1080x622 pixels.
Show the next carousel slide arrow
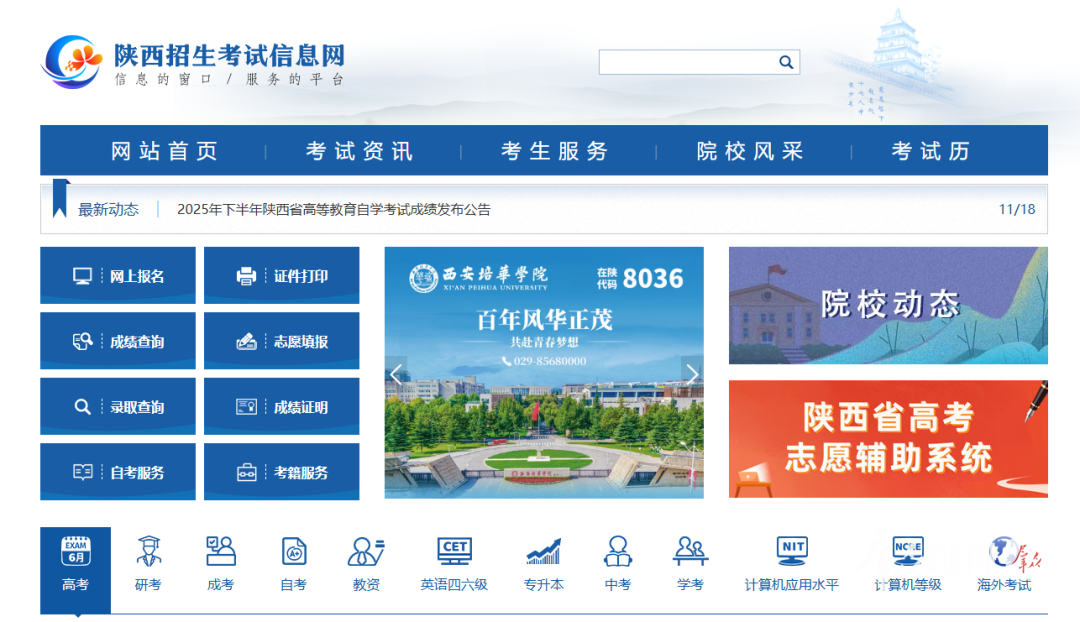click(691, 374)
